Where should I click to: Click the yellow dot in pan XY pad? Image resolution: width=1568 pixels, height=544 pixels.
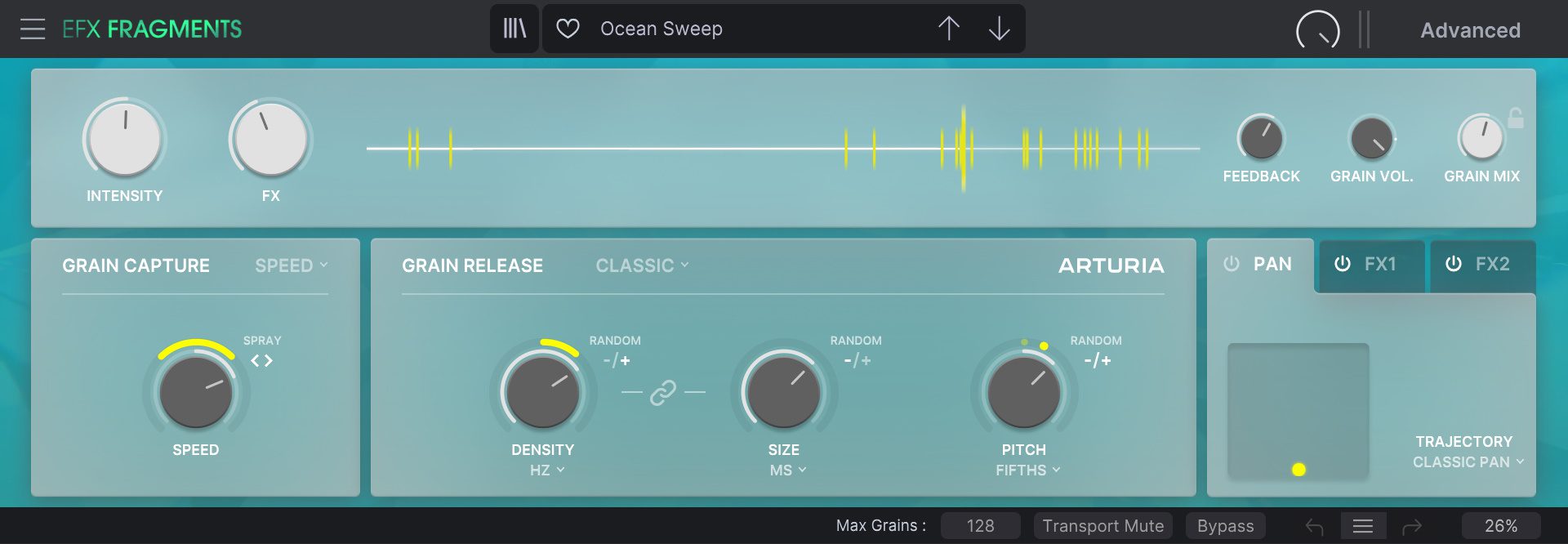click(x=1298, y=470)
